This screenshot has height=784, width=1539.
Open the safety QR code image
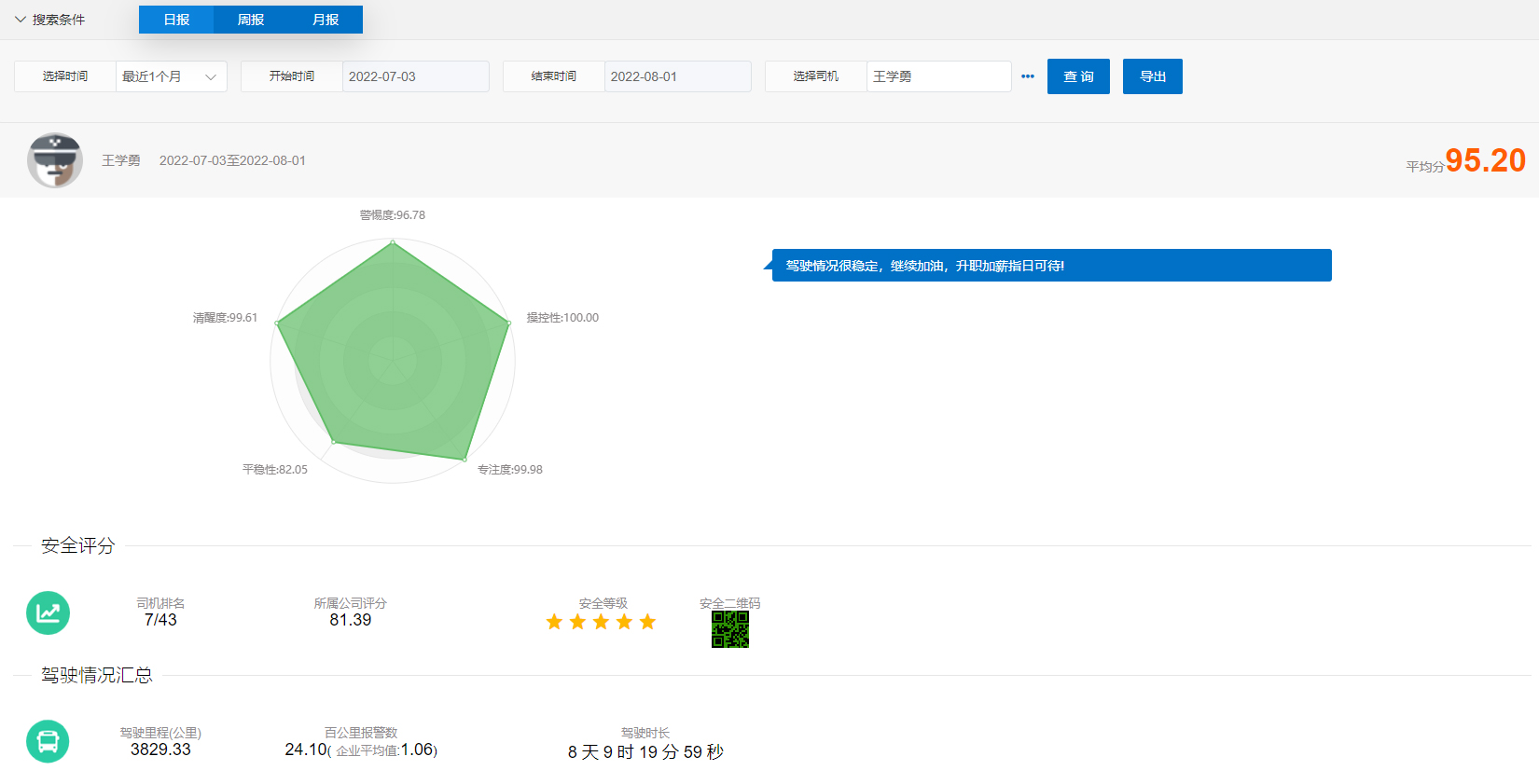click(x=729, y=629)
